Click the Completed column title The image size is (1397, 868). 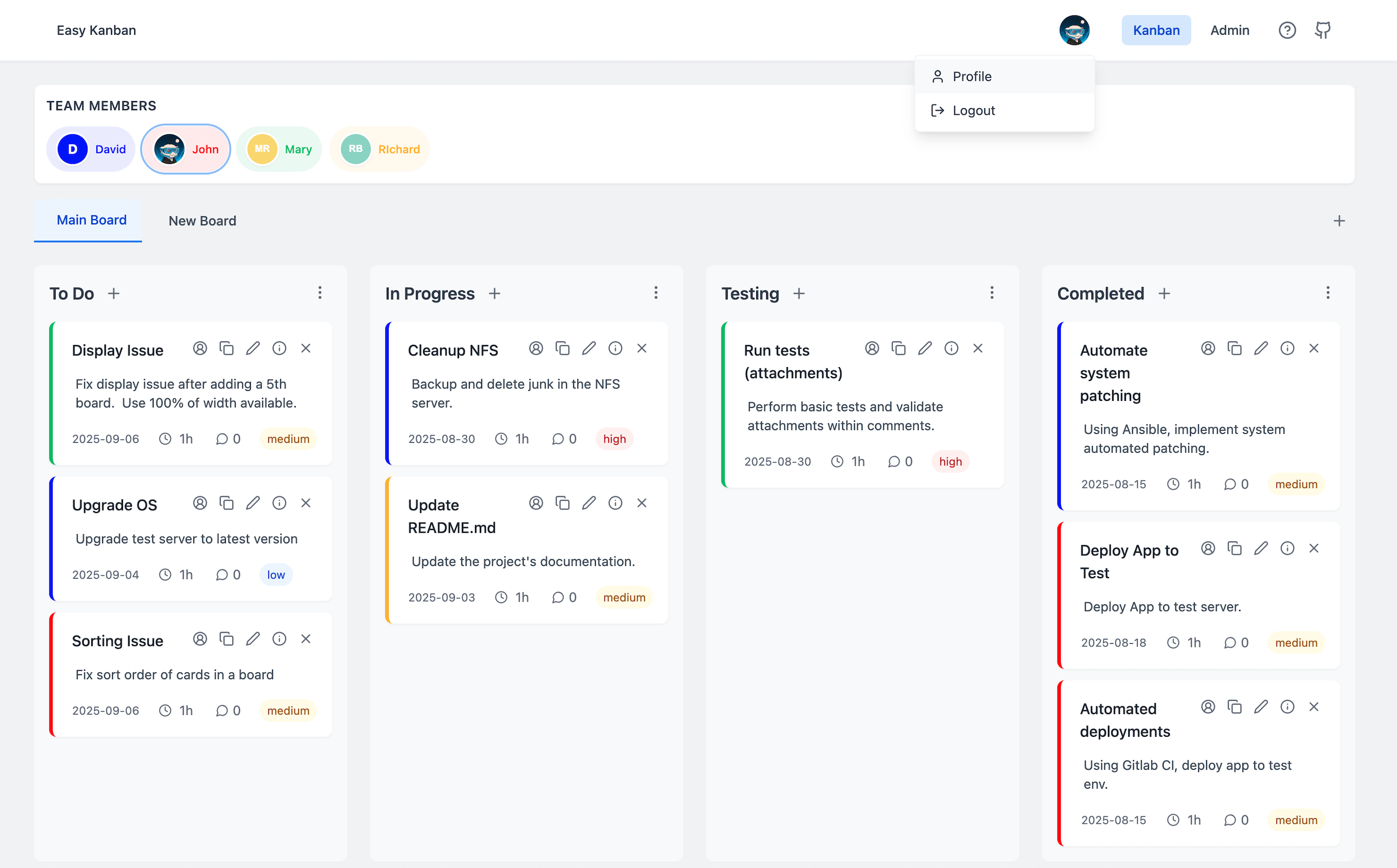point(1100,294)
